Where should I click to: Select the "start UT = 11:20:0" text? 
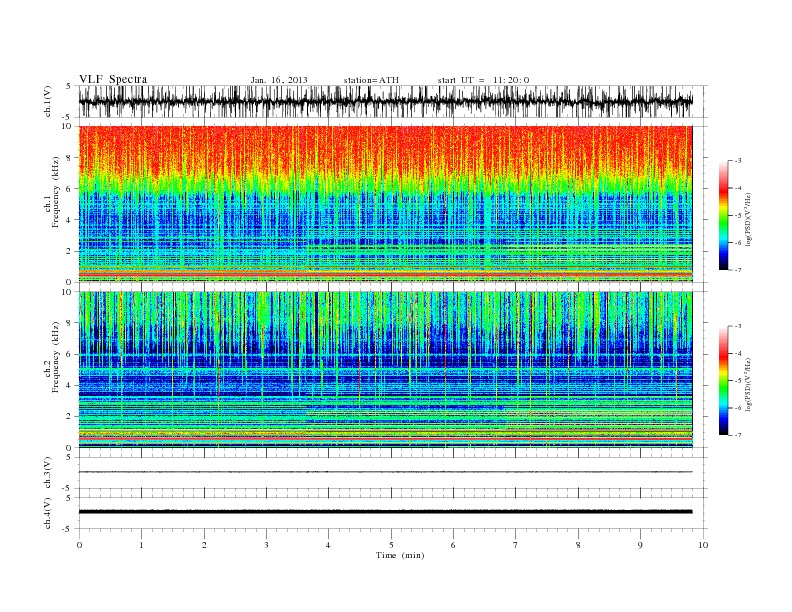click(483, 80)
